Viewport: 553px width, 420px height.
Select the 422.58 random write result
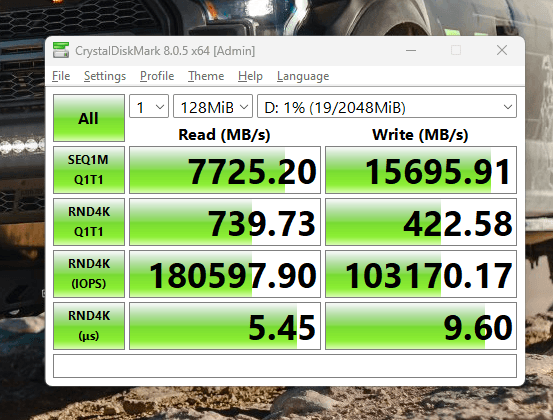coord(421,222)
